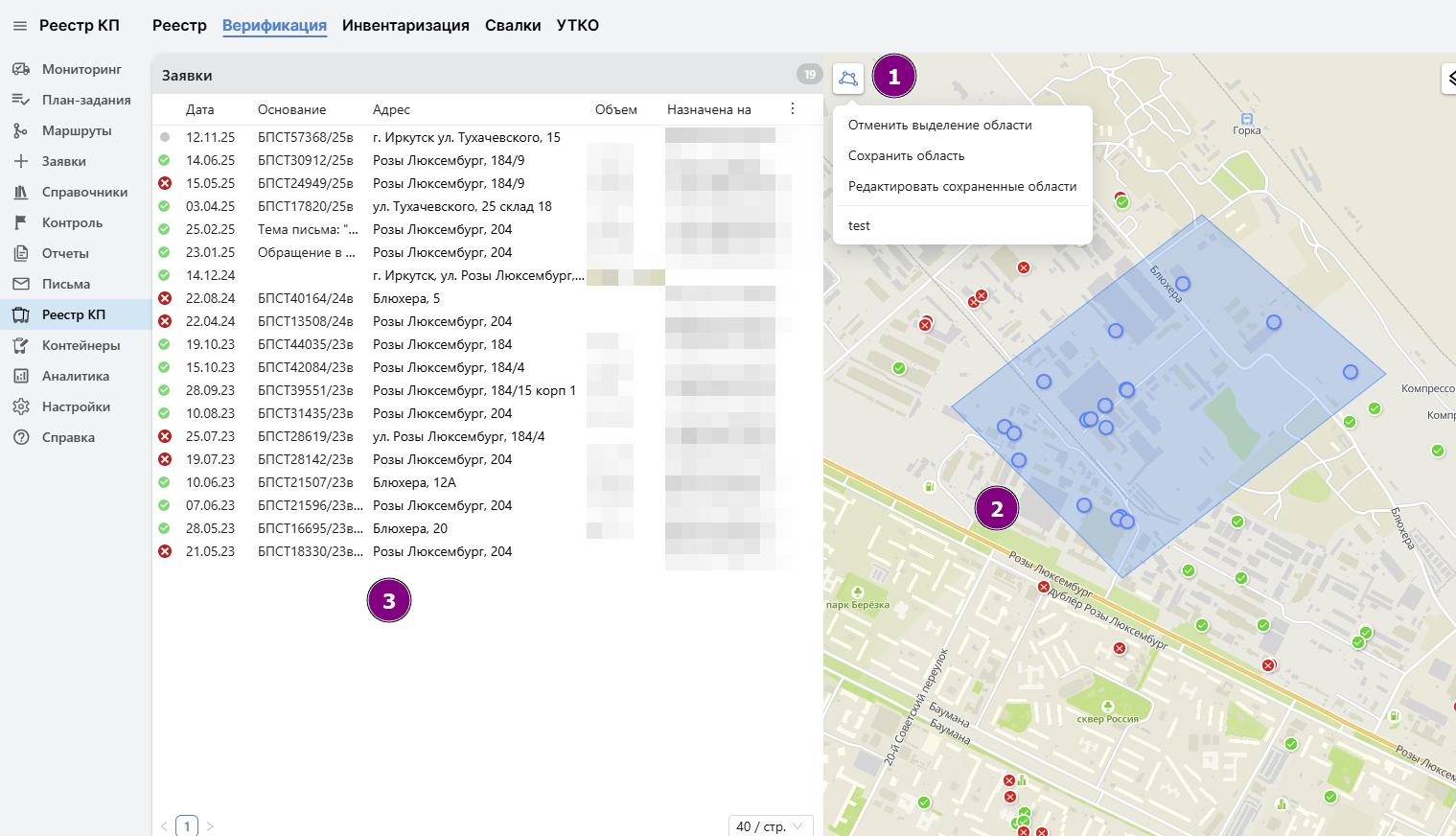Viewport: 1456px width, 836px height.
Task: Open the Письма envelope icon
Action: [x=20, y=284]
